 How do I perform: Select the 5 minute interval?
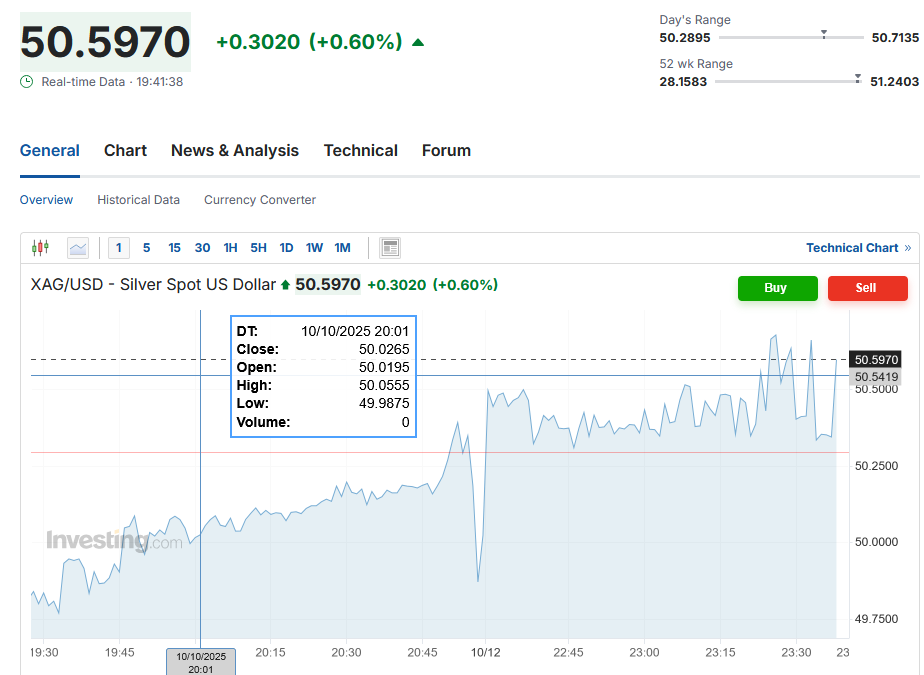(x=146, y=248)
